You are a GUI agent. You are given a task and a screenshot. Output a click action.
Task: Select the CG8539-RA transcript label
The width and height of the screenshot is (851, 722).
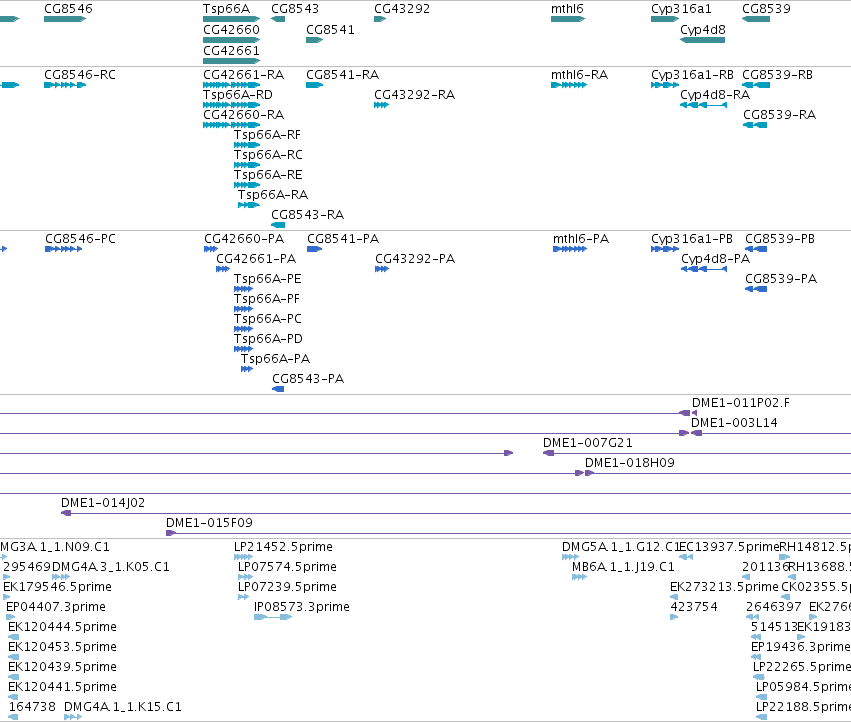(x=779, y=115)
